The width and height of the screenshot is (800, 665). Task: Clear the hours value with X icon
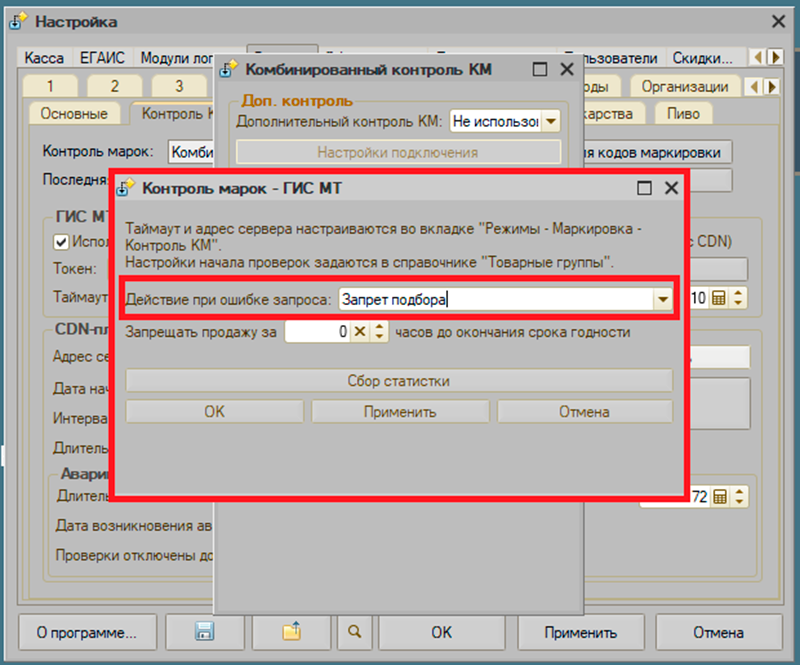[x=360, y=332]
